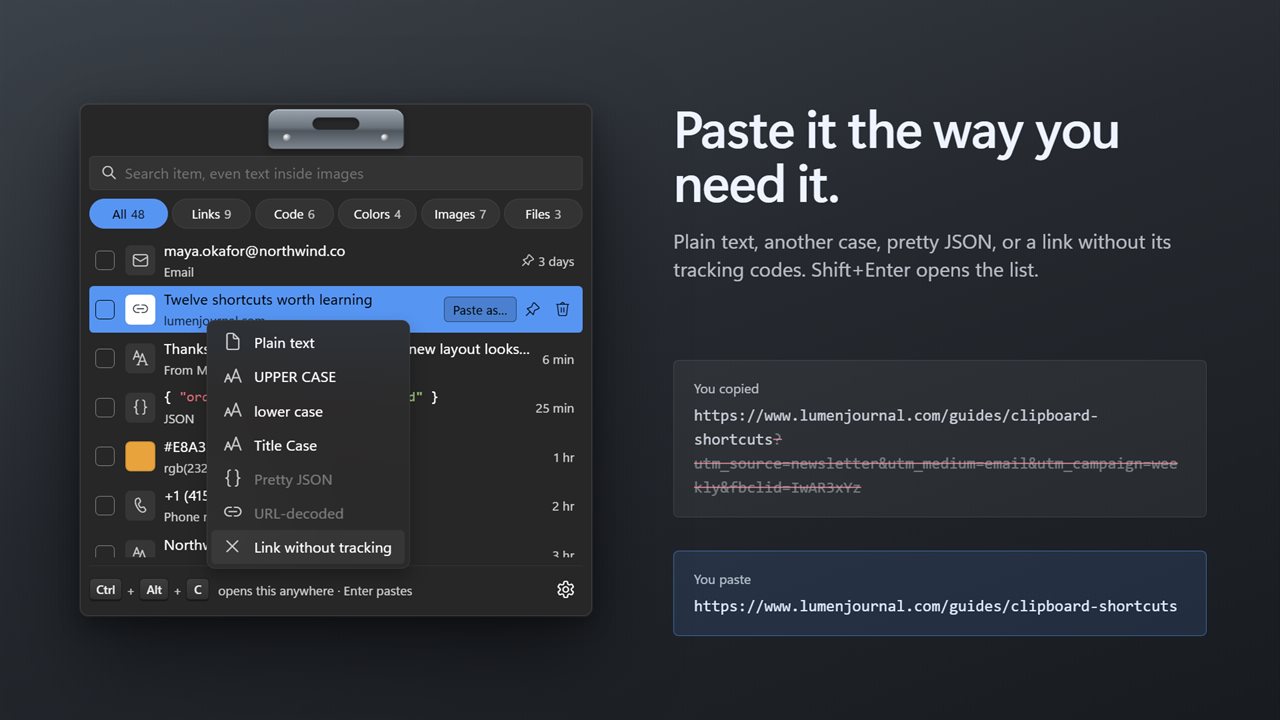Viewport: 1280px width, 720px height.
Task: Choose UPPER CASE from paste menu
Action: (308, 377)
